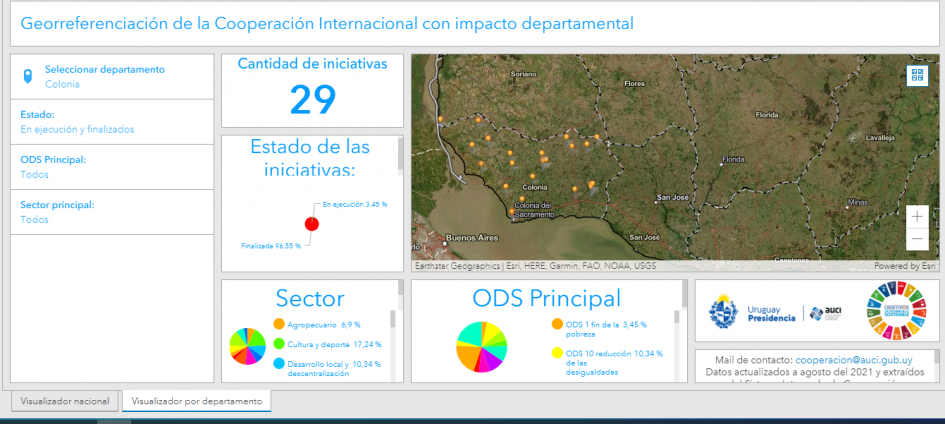Click the En ejecución 3.45 % chart label

[355, 204]
